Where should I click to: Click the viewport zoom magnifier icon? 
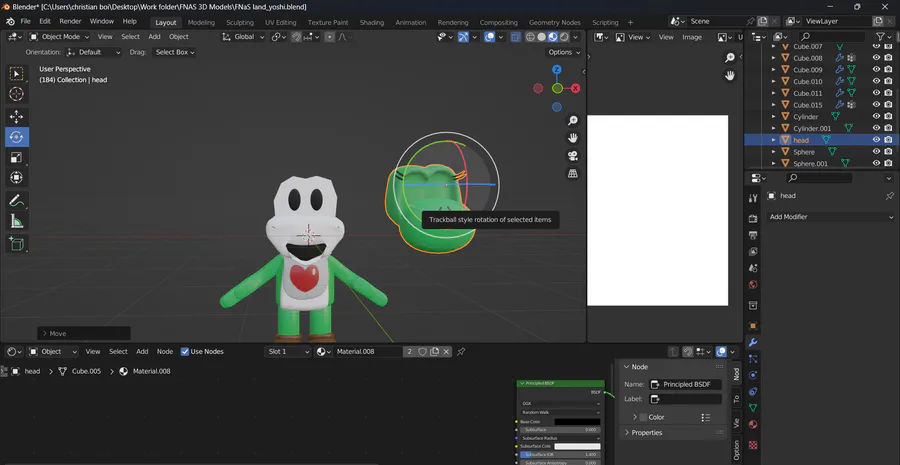(x=572, y=121)
